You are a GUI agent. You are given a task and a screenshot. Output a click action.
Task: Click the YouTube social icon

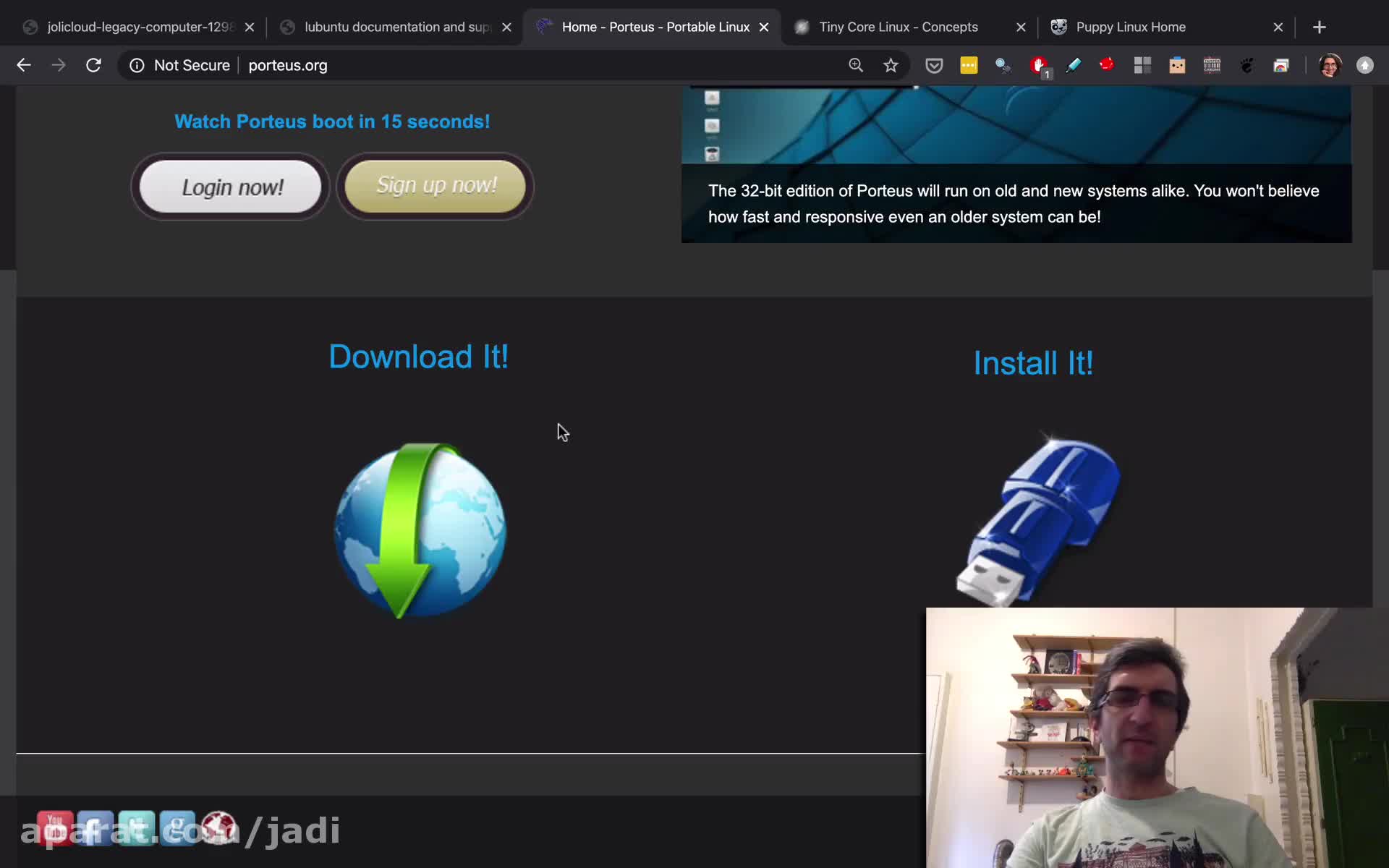(x=55, y=829)
